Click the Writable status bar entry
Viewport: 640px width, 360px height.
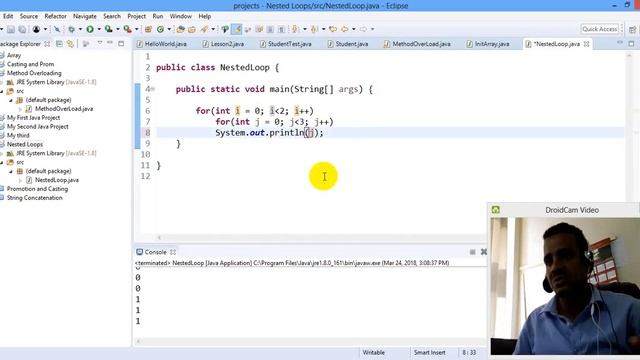[373, 352]
